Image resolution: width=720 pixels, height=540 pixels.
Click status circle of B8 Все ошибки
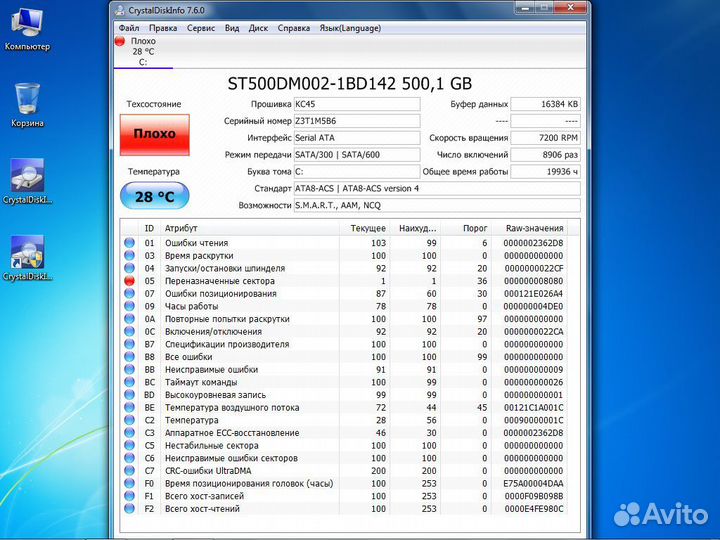(129, 356)
